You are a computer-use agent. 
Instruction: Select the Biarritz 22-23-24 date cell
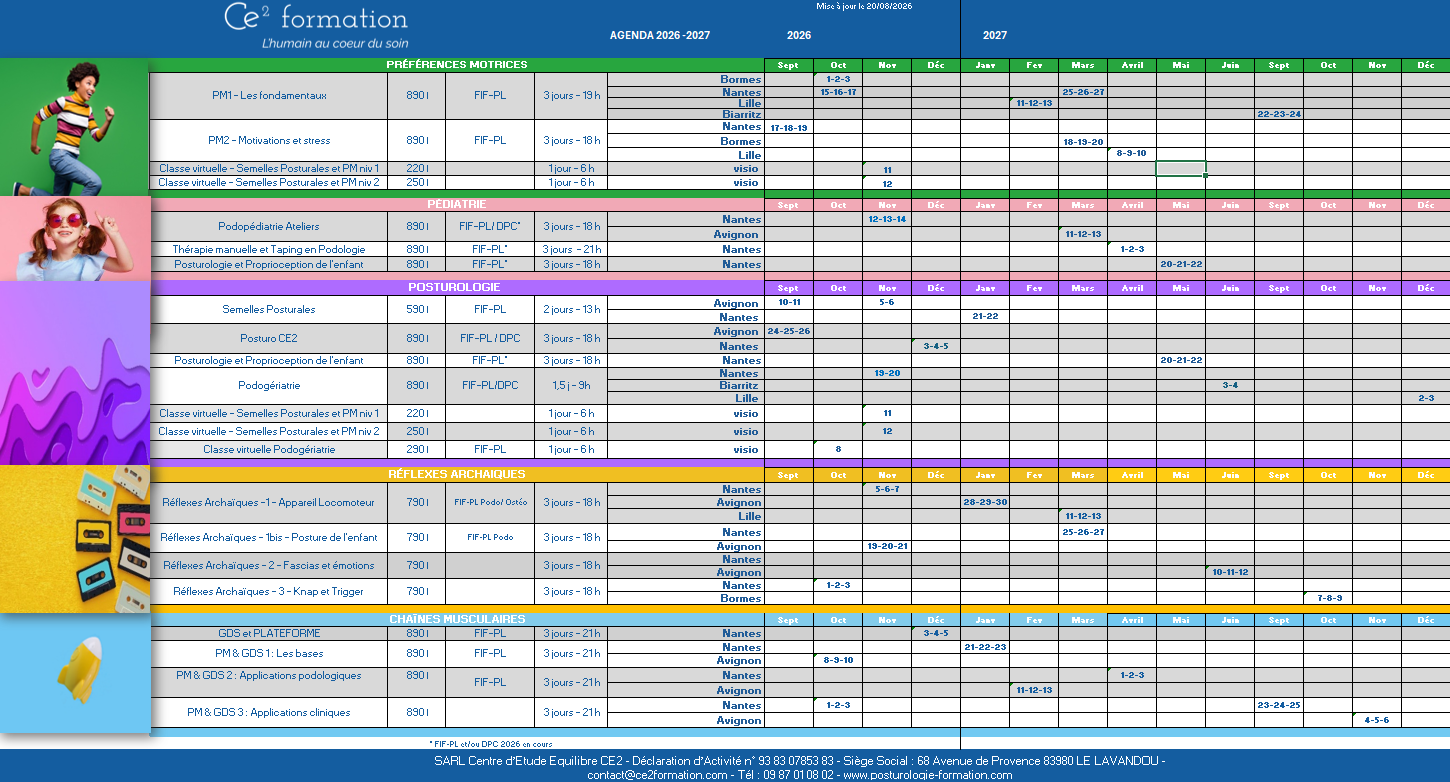[1279, 114]
